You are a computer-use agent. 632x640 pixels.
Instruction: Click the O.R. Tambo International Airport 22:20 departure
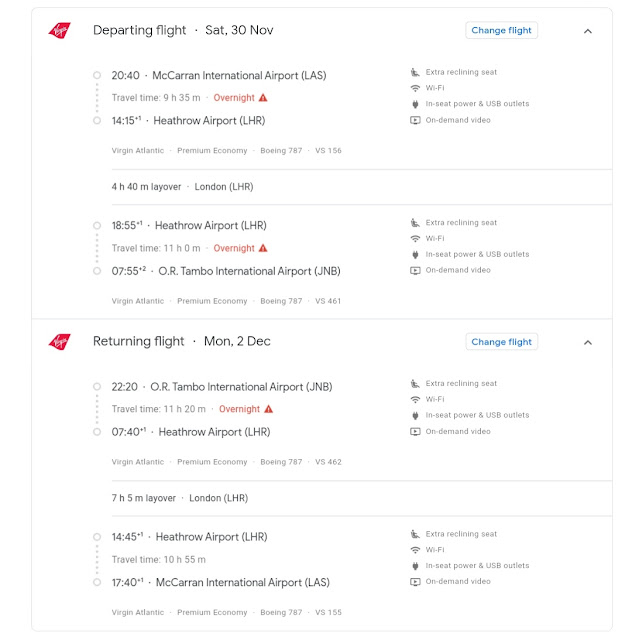[x=240, y=387]
